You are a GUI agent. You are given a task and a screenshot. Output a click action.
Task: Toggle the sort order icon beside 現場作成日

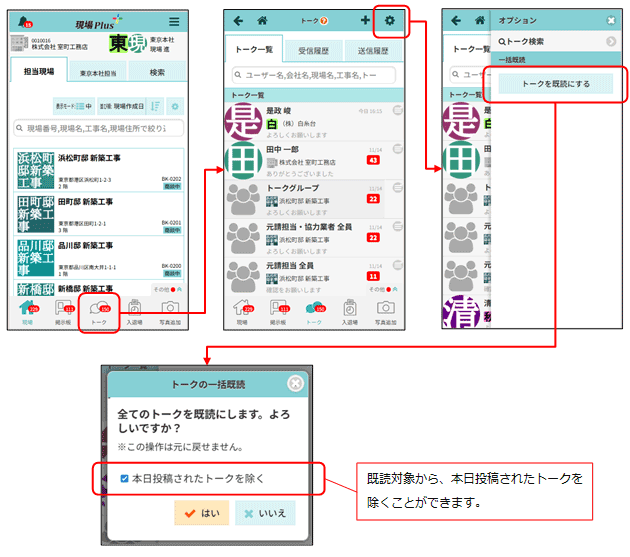[156, 105]
